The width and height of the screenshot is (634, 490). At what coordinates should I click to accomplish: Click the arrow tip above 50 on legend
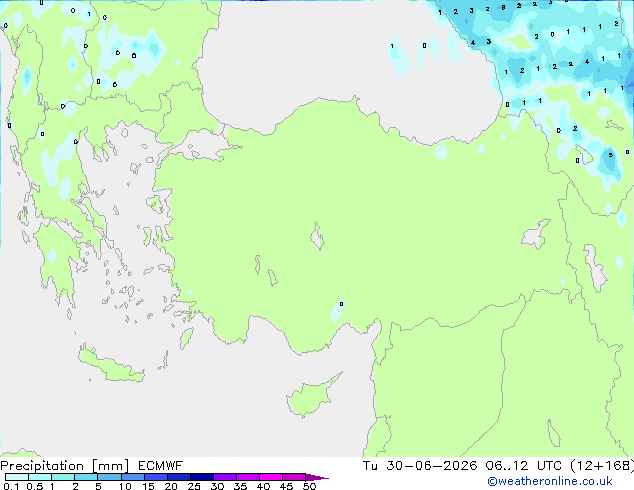[317, 477]
